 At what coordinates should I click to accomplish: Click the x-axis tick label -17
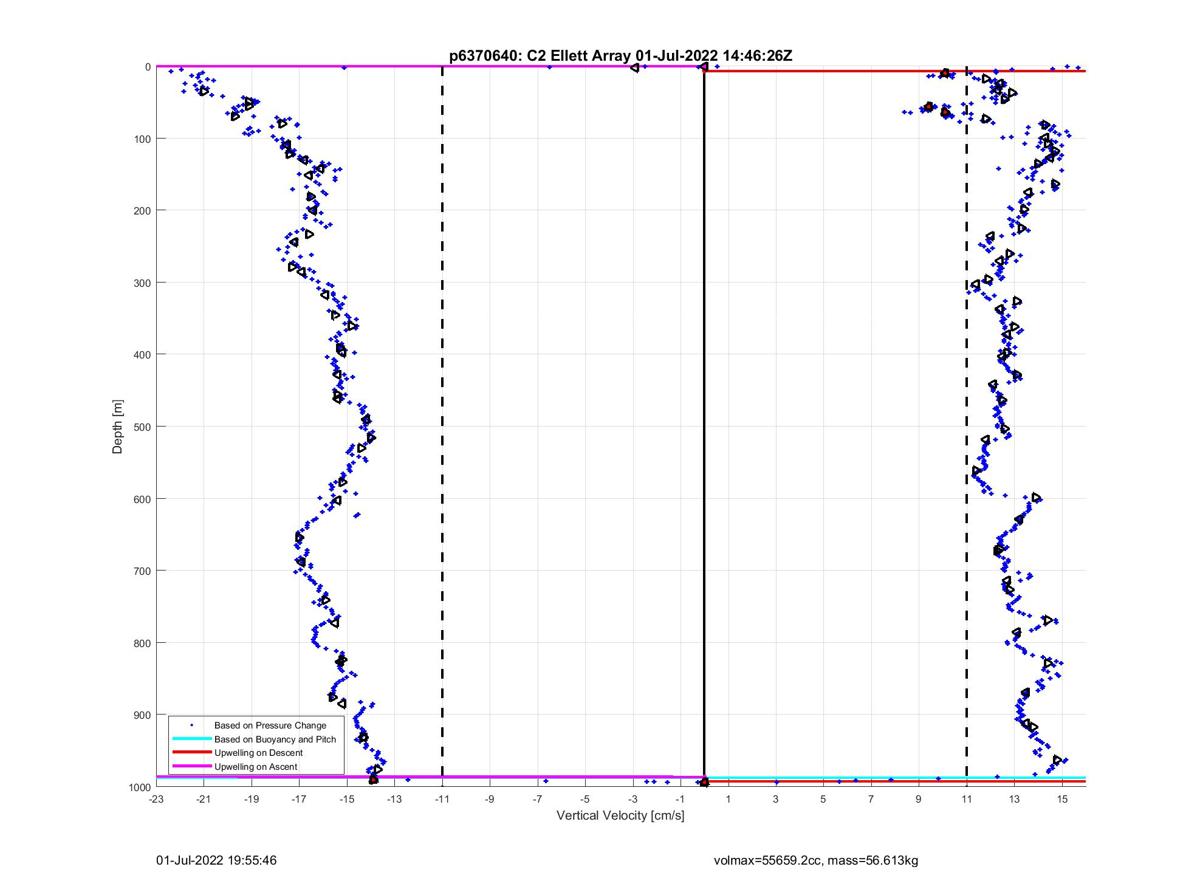(299, 799)
